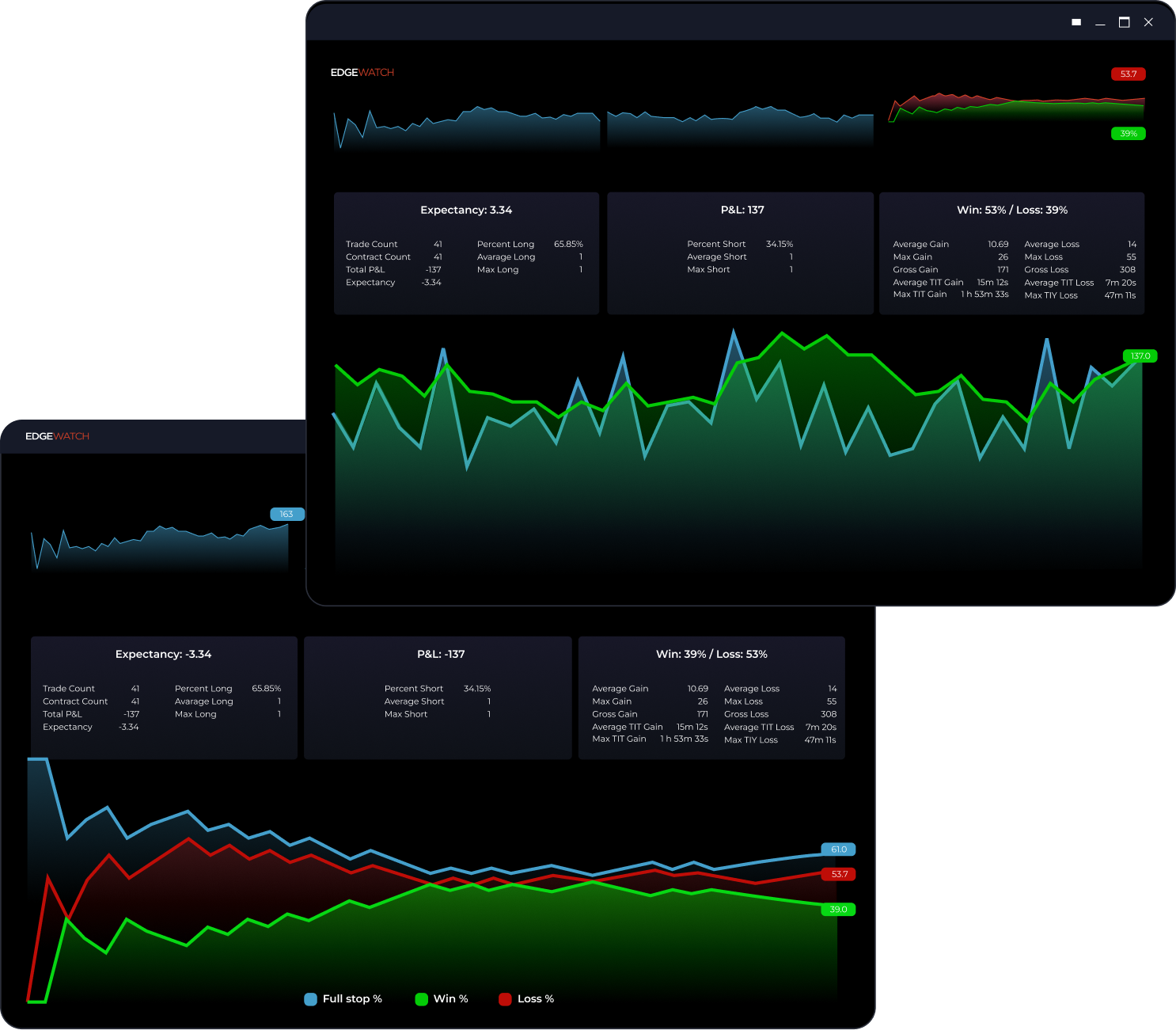1176x1030 pixels.
Task: Select 'Average TIT Gain' in the front window
Action: coord(928,283)
